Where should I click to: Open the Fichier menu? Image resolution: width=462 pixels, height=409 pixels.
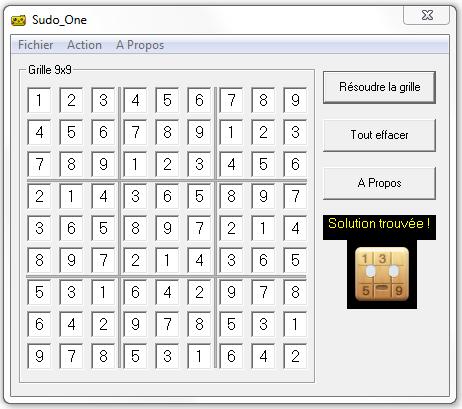click(35, 45)
